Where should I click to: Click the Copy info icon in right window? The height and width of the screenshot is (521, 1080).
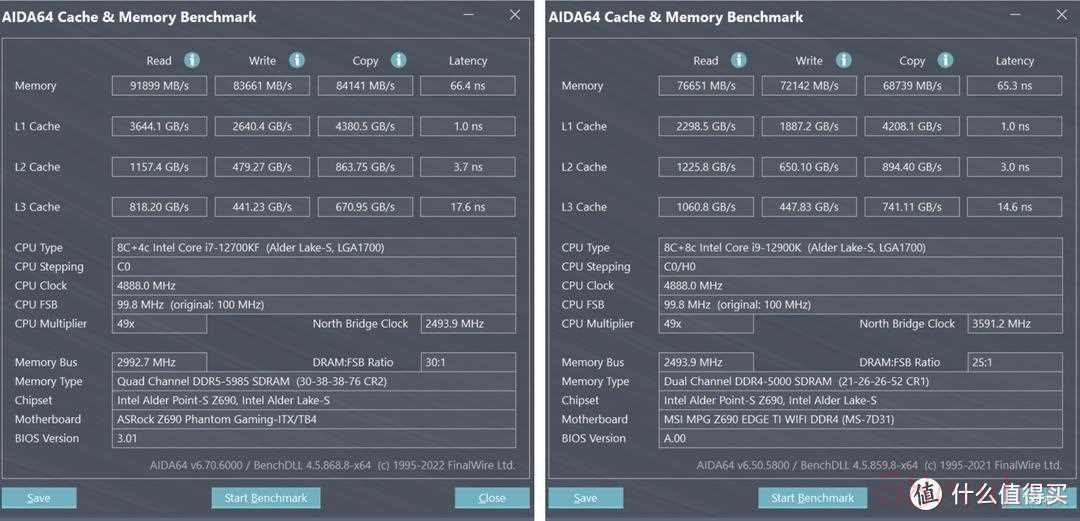946,61
